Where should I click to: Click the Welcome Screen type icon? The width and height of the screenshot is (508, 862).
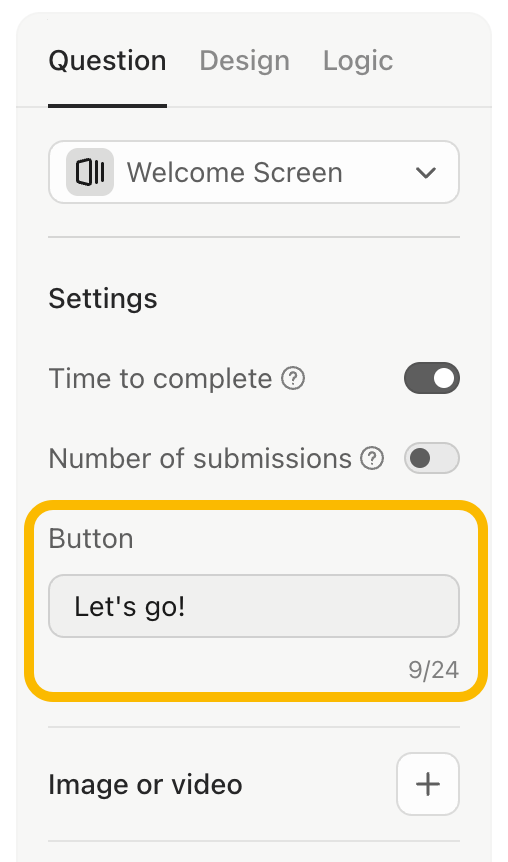(x=90, y=172)
